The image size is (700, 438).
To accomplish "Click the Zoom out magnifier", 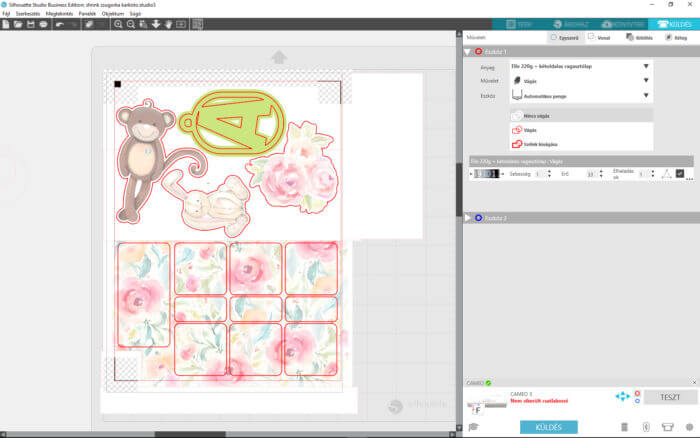I will click(x=130, y=24).
